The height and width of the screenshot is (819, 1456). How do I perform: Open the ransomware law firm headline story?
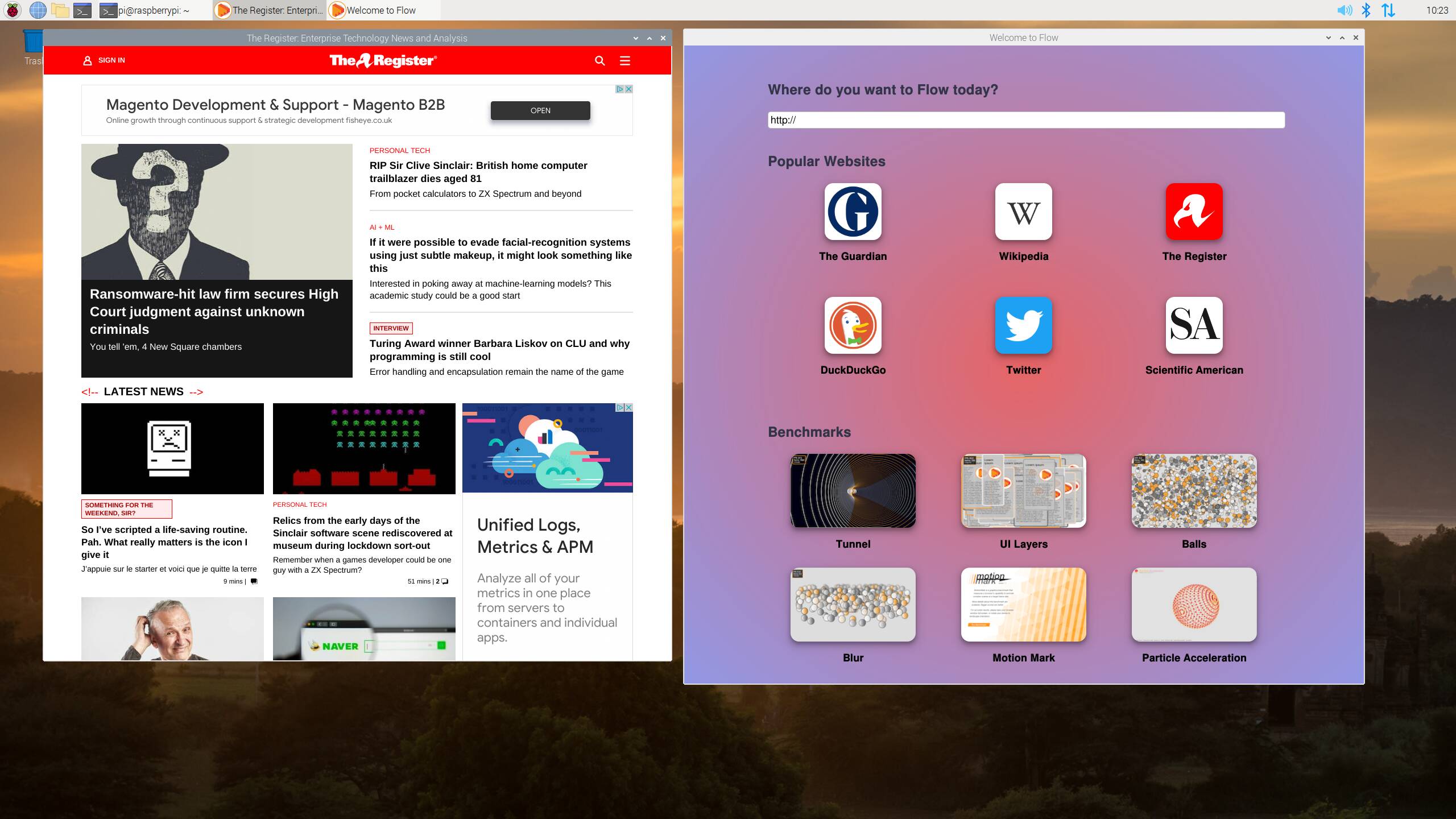tap(214, 311)
